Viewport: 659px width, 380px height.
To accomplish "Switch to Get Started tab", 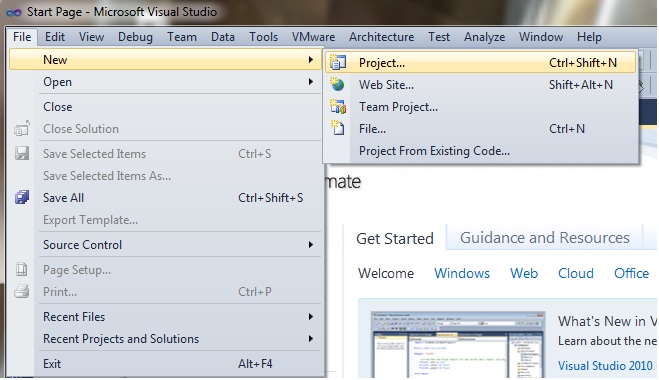I will (395, 238).
